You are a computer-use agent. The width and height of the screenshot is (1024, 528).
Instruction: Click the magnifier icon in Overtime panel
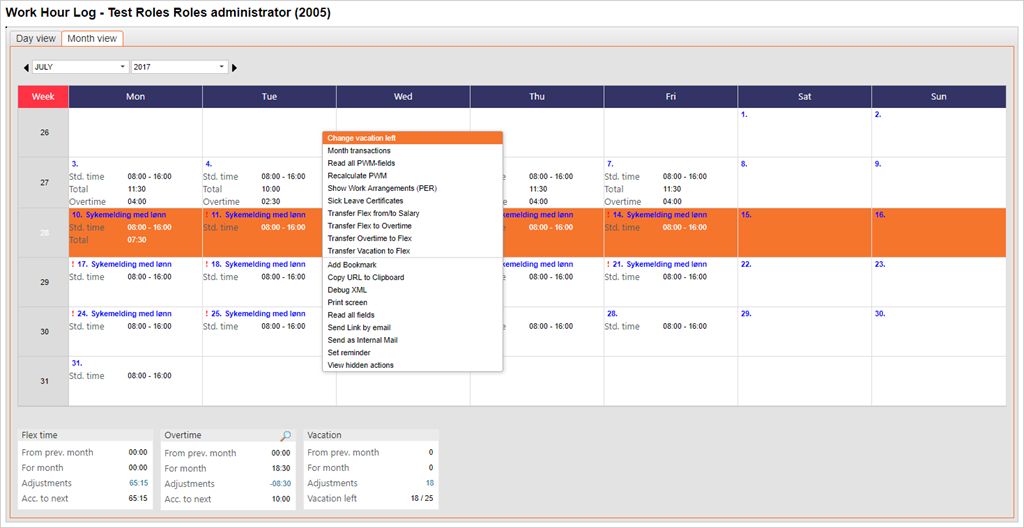tap(286, 436)
